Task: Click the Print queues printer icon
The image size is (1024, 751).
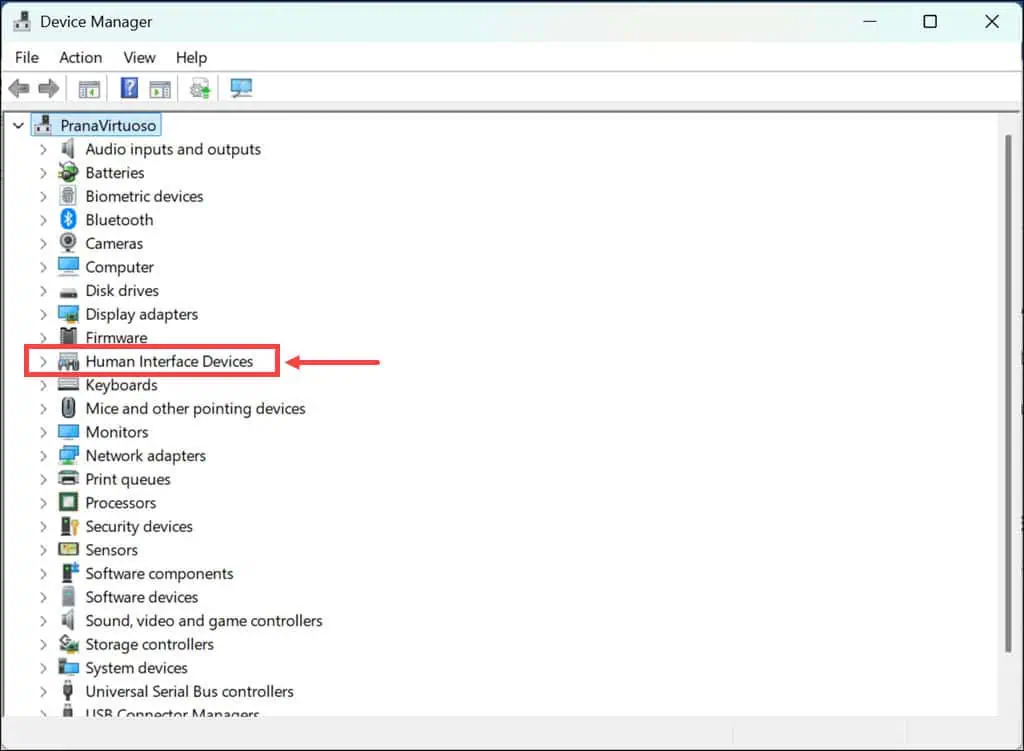Action: (68, 479)
